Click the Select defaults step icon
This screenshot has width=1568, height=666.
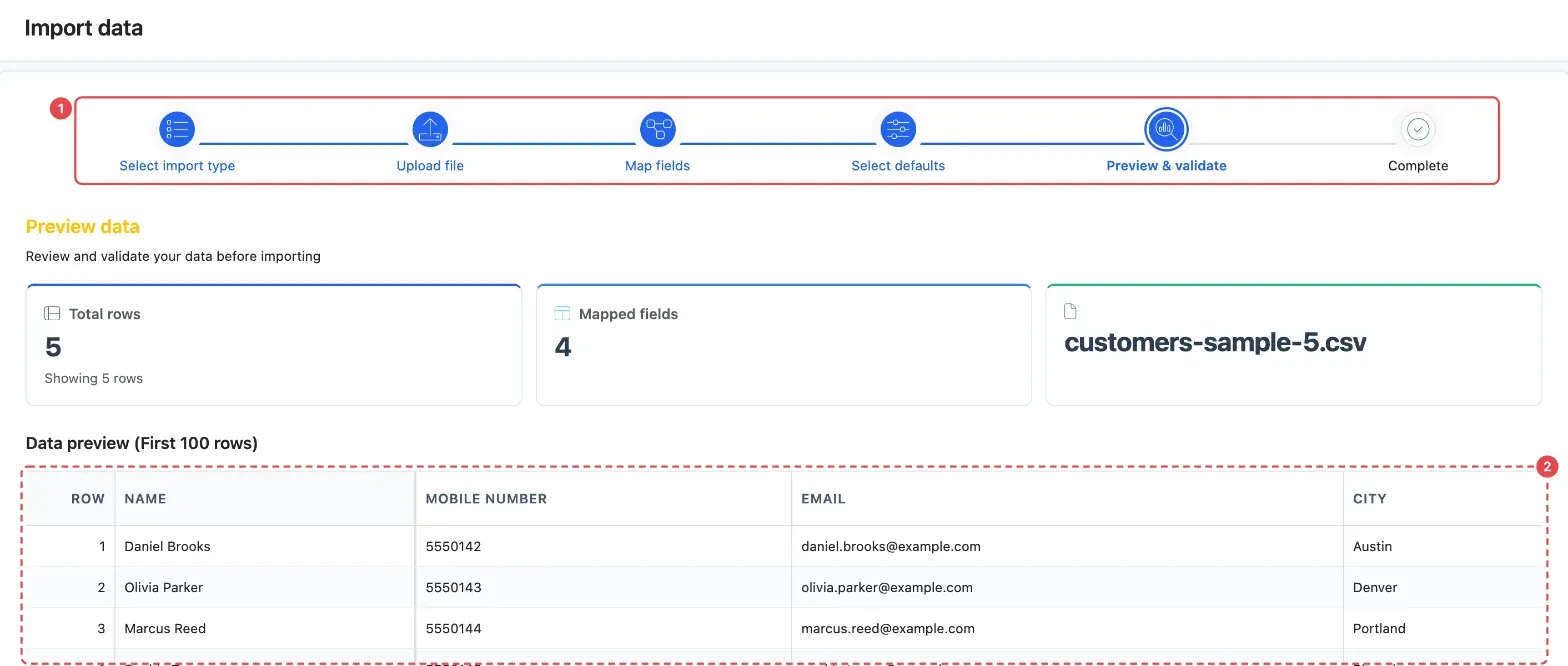(898, 129)
